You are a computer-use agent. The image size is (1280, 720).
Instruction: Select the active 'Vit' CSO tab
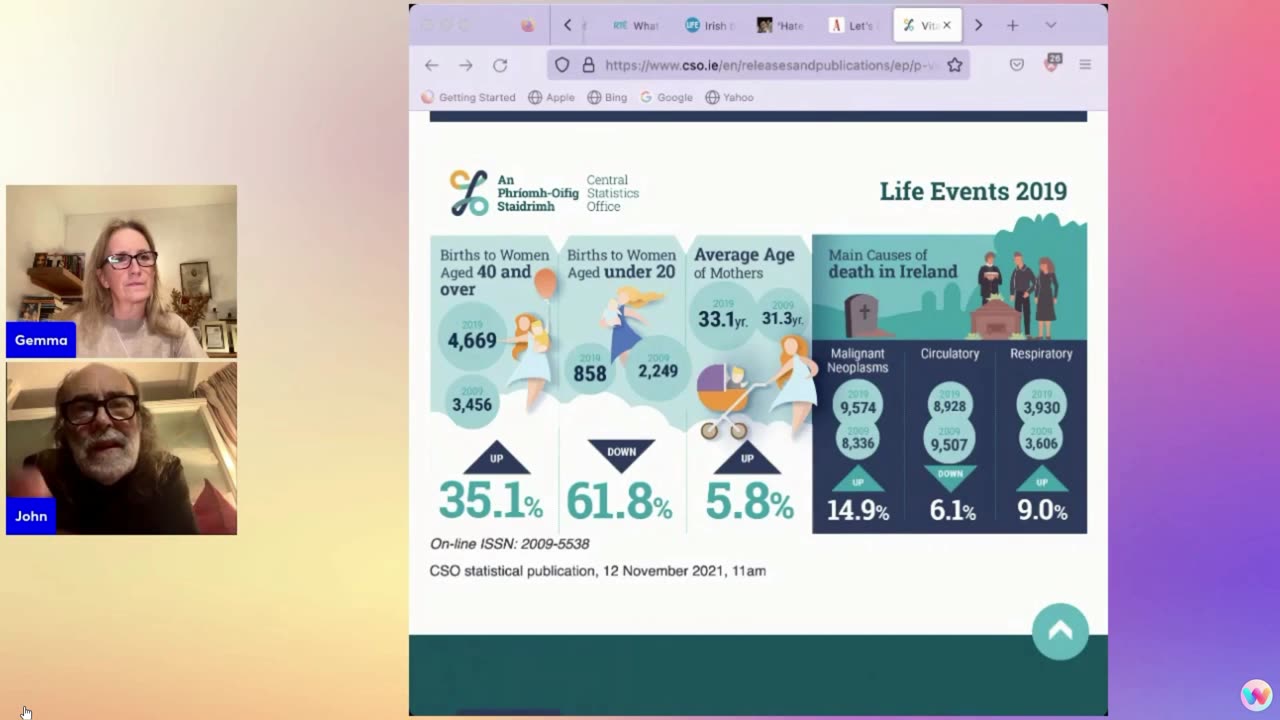tap(920, 25)
